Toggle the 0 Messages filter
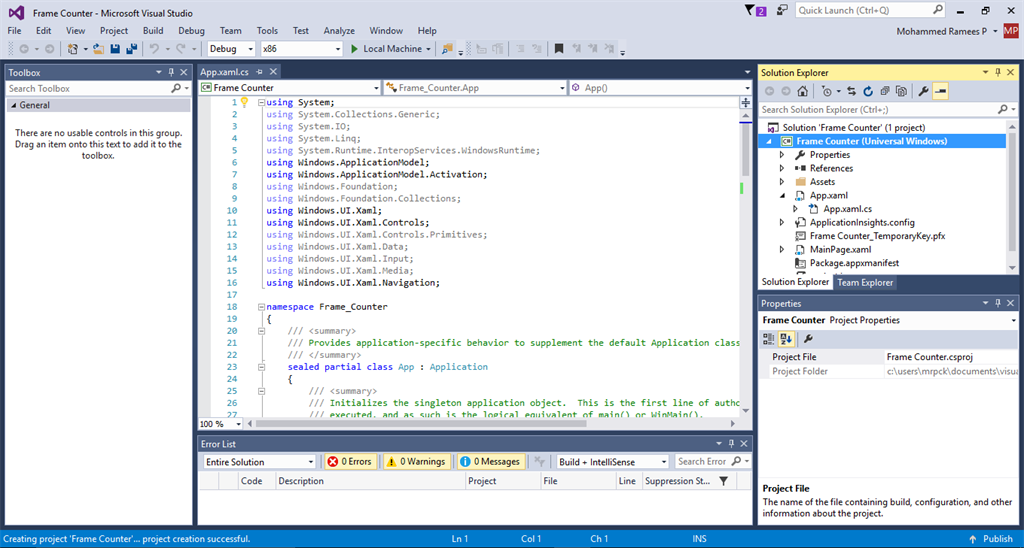This screenshot has height=548, width=1024. [x=490, y=462]
